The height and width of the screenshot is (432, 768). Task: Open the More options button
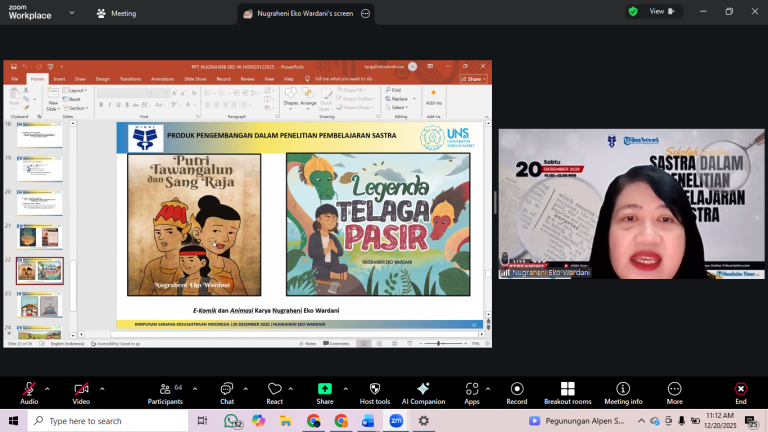click(x=675, y=389)
